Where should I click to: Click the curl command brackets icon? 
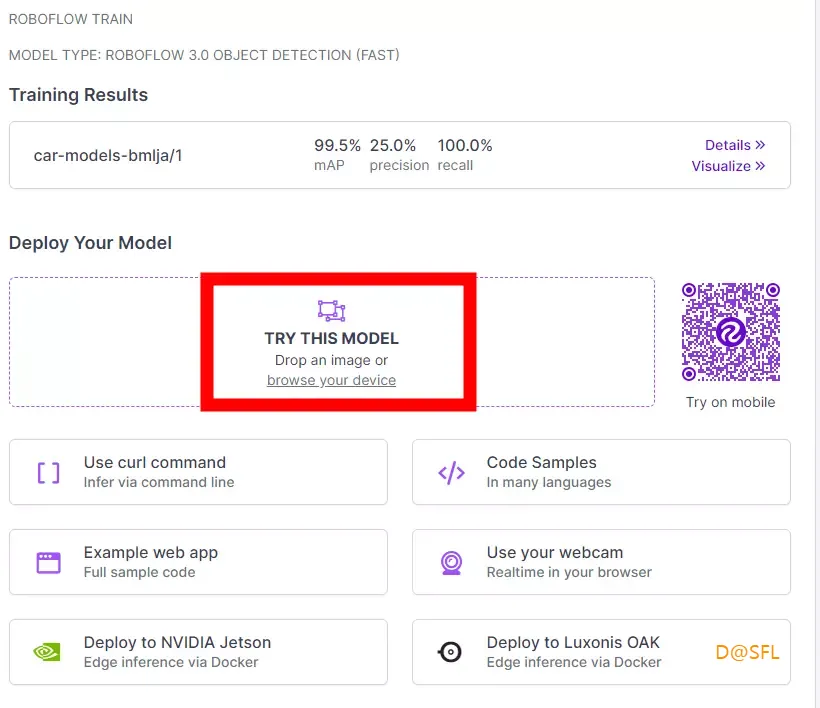tap(48, 473)
